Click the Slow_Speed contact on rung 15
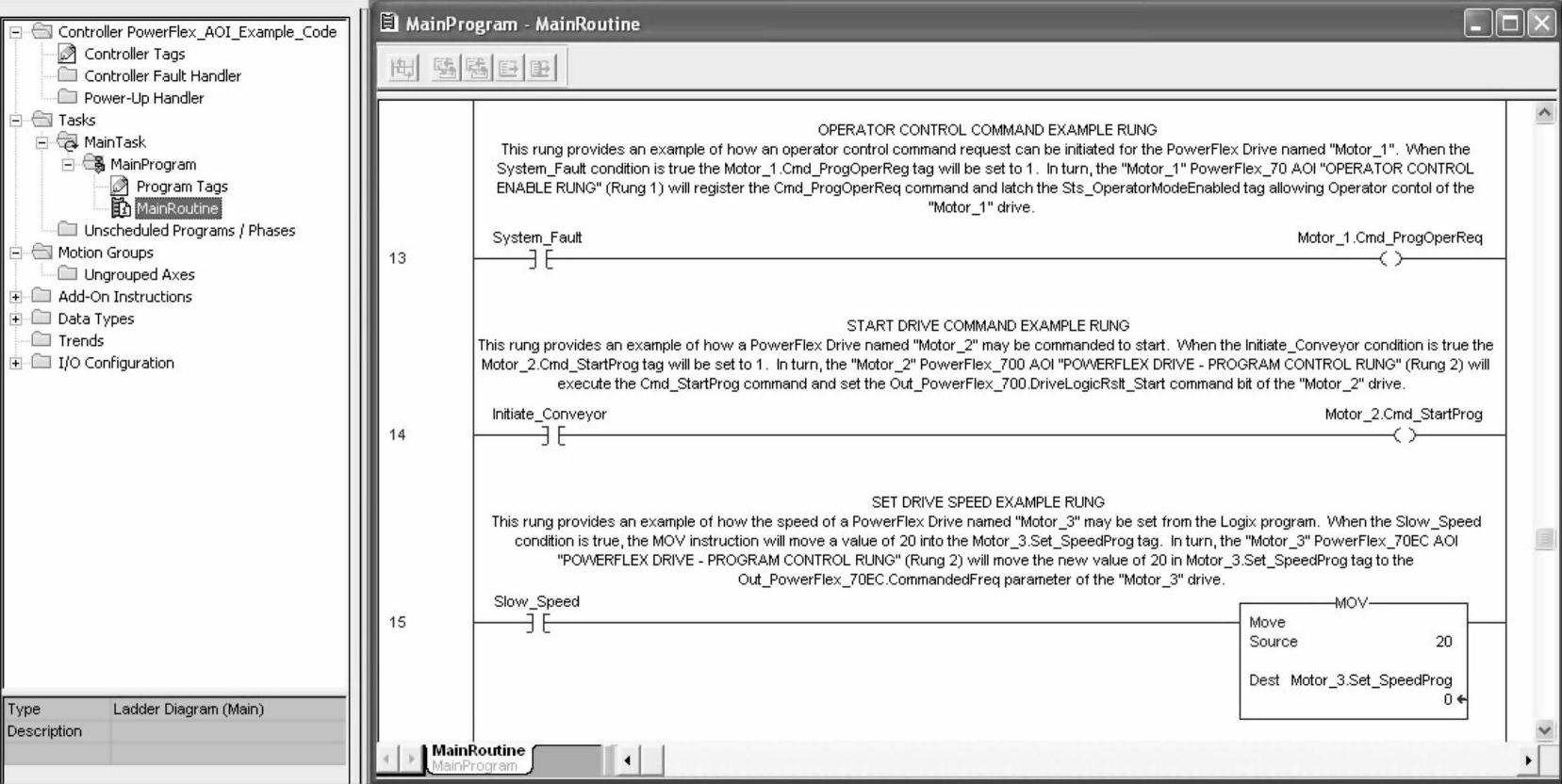This screenshot has height=784, width=1562. (x=540, y=623)
